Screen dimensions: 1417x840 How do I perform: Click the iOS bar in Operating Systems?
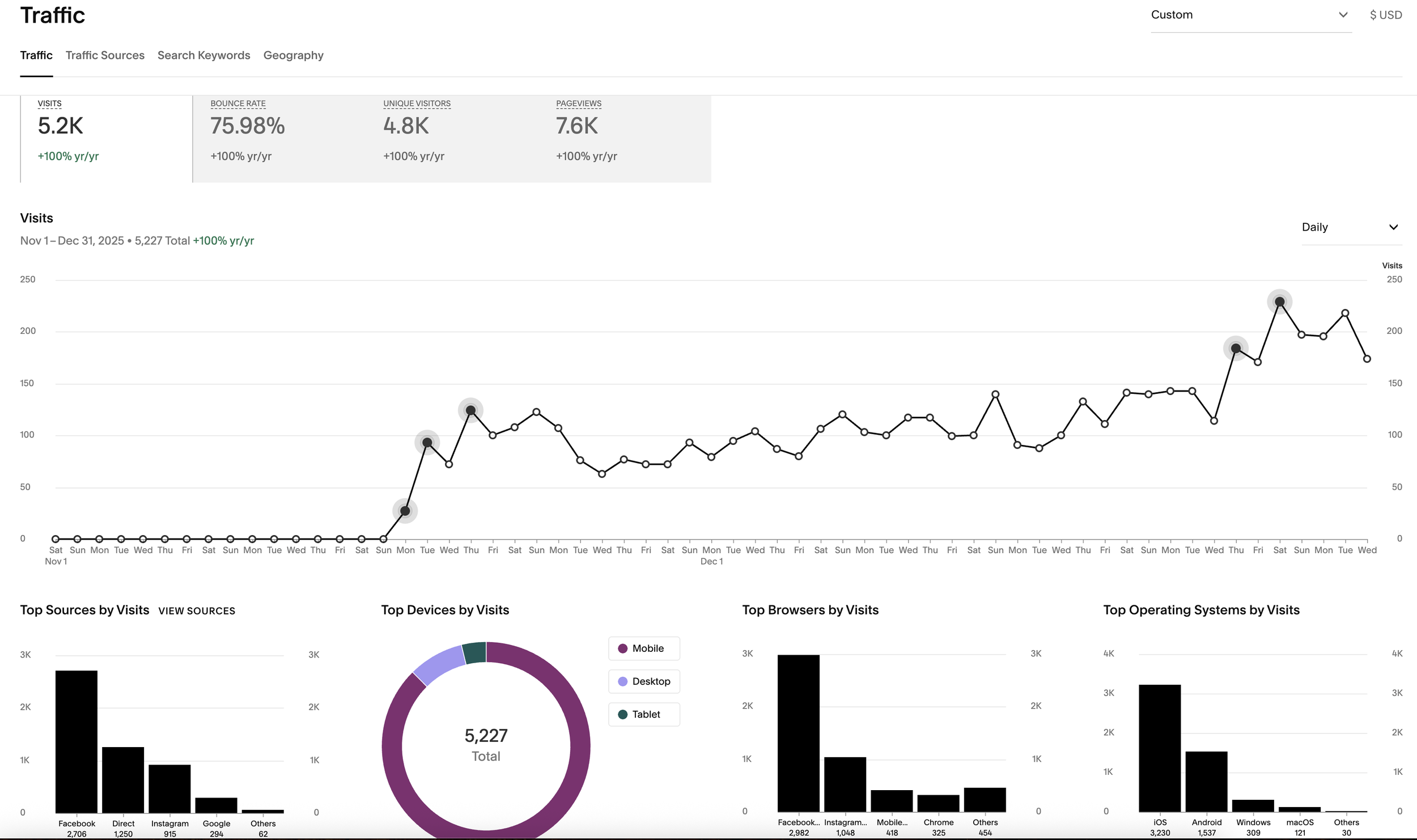click(x=1160, y=748)
